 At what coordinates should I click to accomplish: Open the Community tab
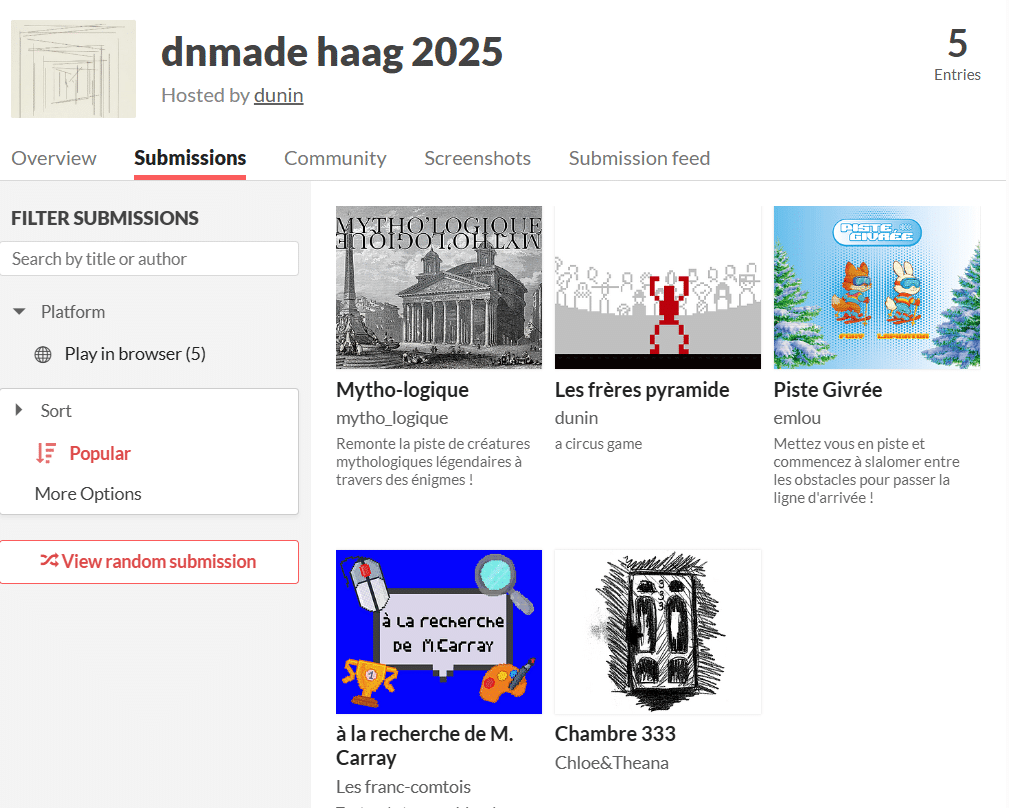click(335, 158)
